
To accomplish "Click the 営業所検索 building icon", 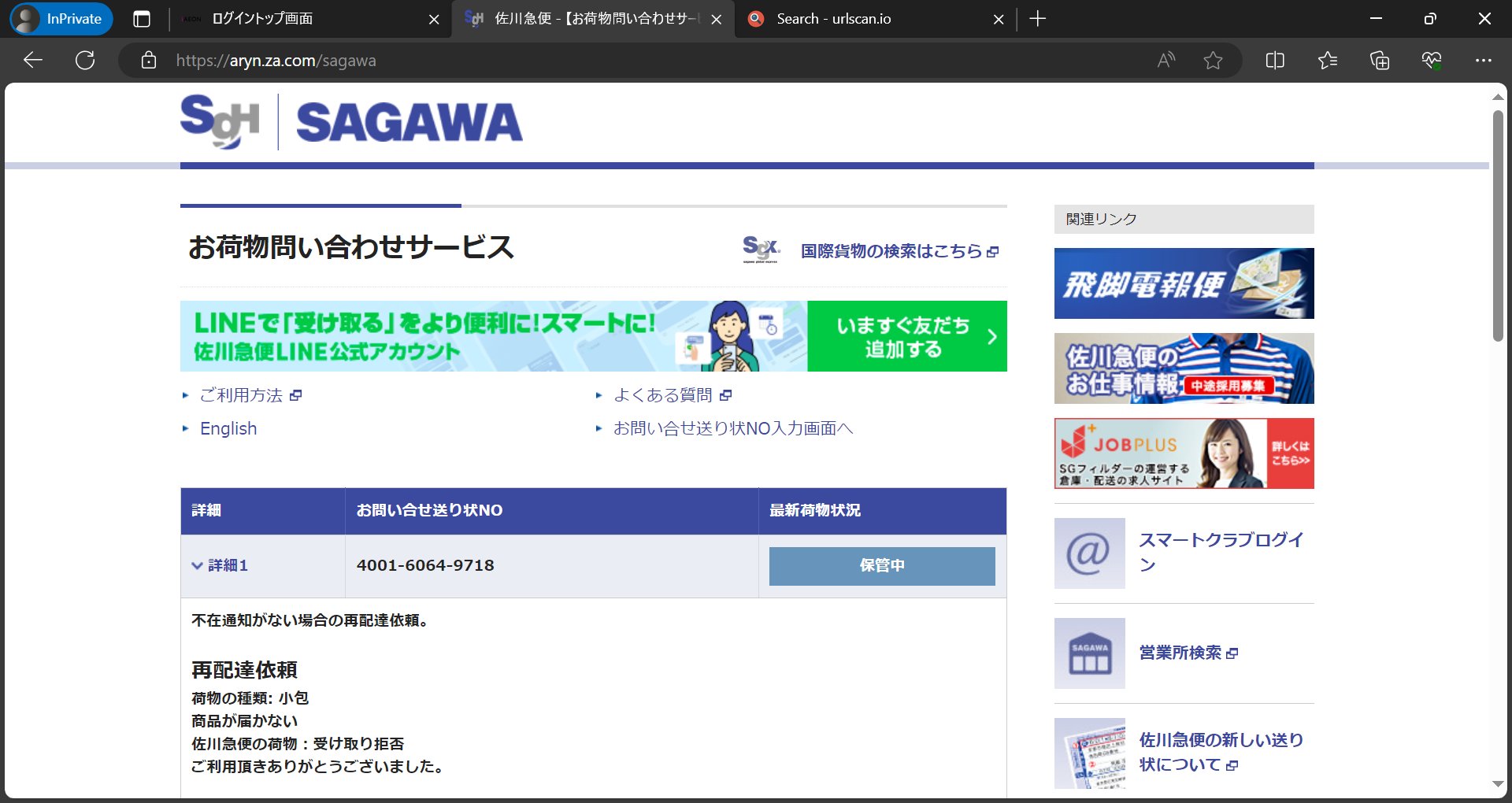I will click(1090, 653).
